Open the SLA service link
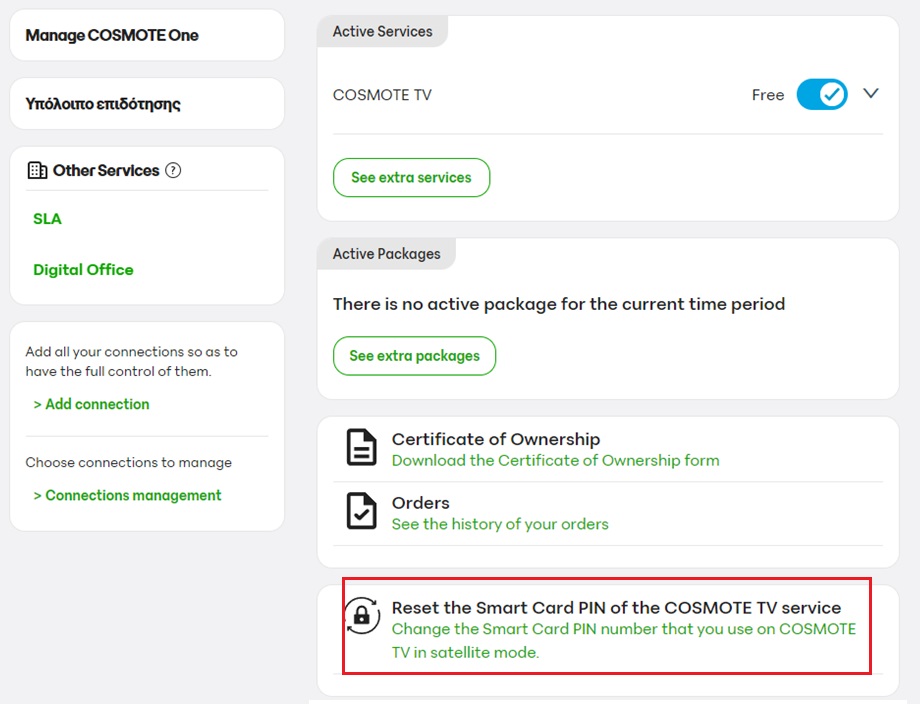Viewport: 920px width, 704px height. click(x=47, y=219)
